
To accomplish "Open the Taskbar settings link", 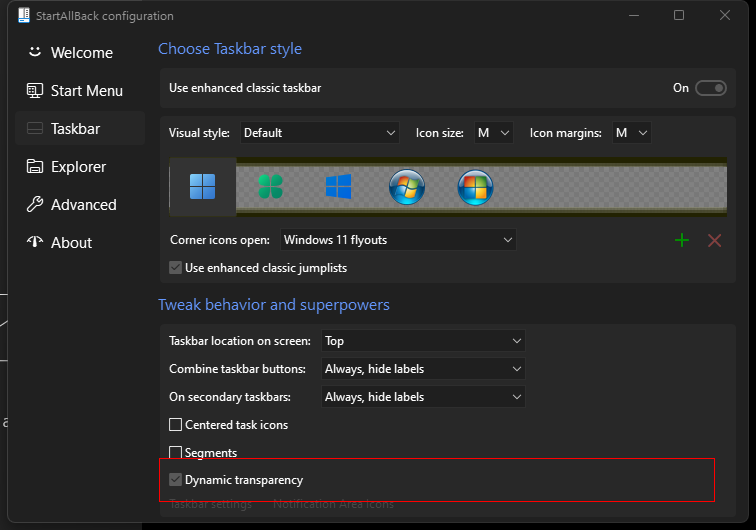I will pyautogui.click(x=211, y=504).
